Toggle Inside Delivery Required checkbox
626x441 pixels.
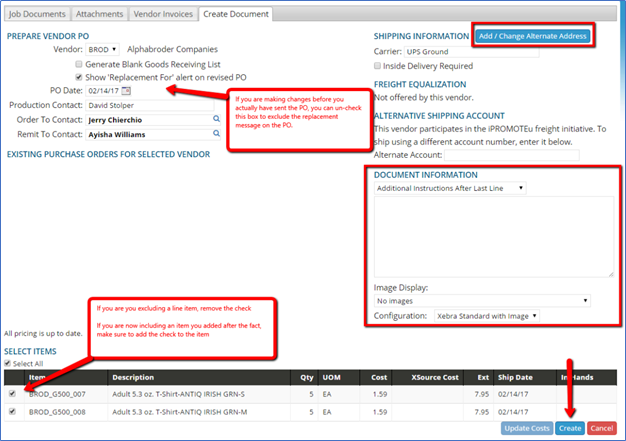[378, 66]
